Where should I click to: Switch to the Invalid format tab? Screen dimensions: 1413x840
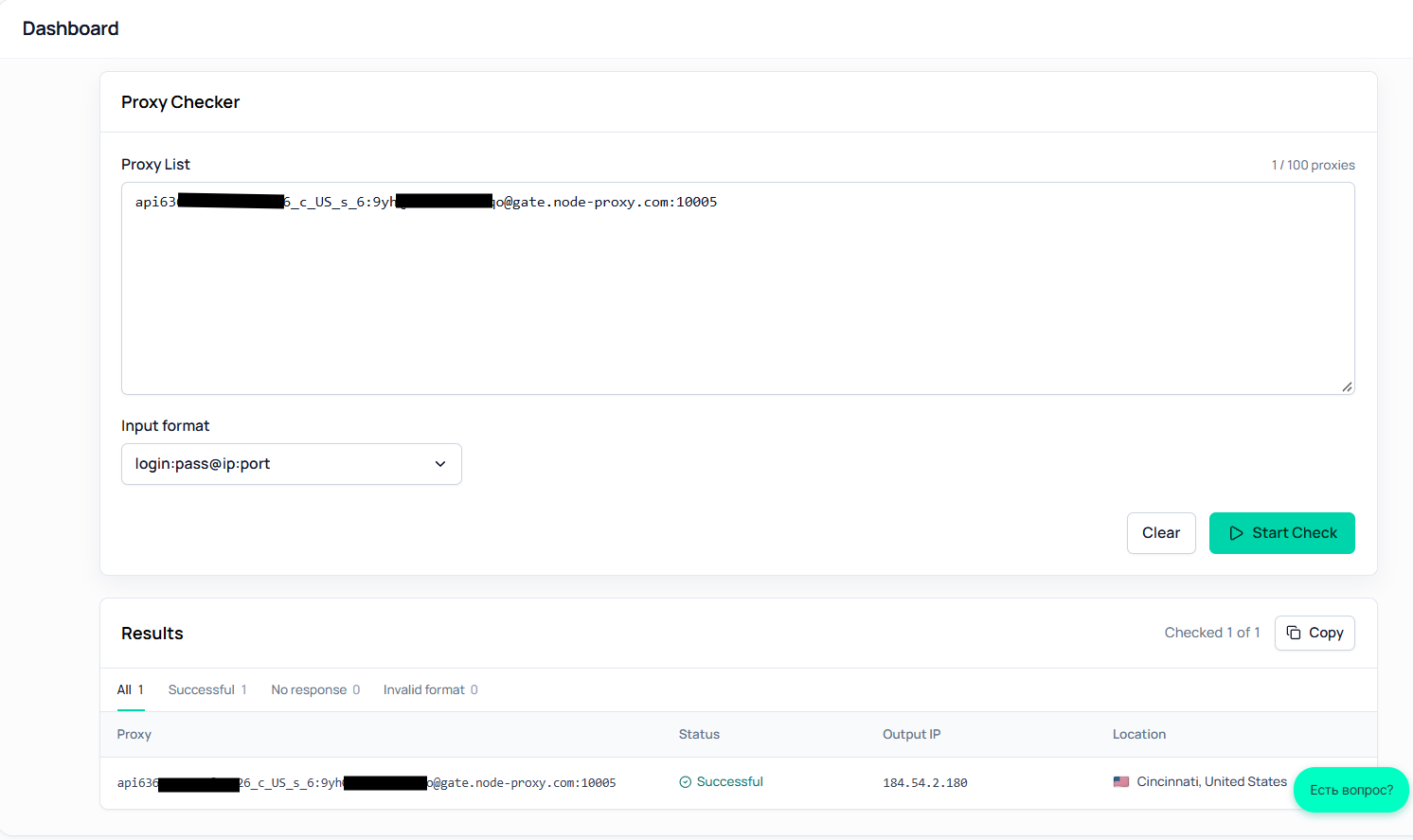pyautogui.click(x=431, y=689)
